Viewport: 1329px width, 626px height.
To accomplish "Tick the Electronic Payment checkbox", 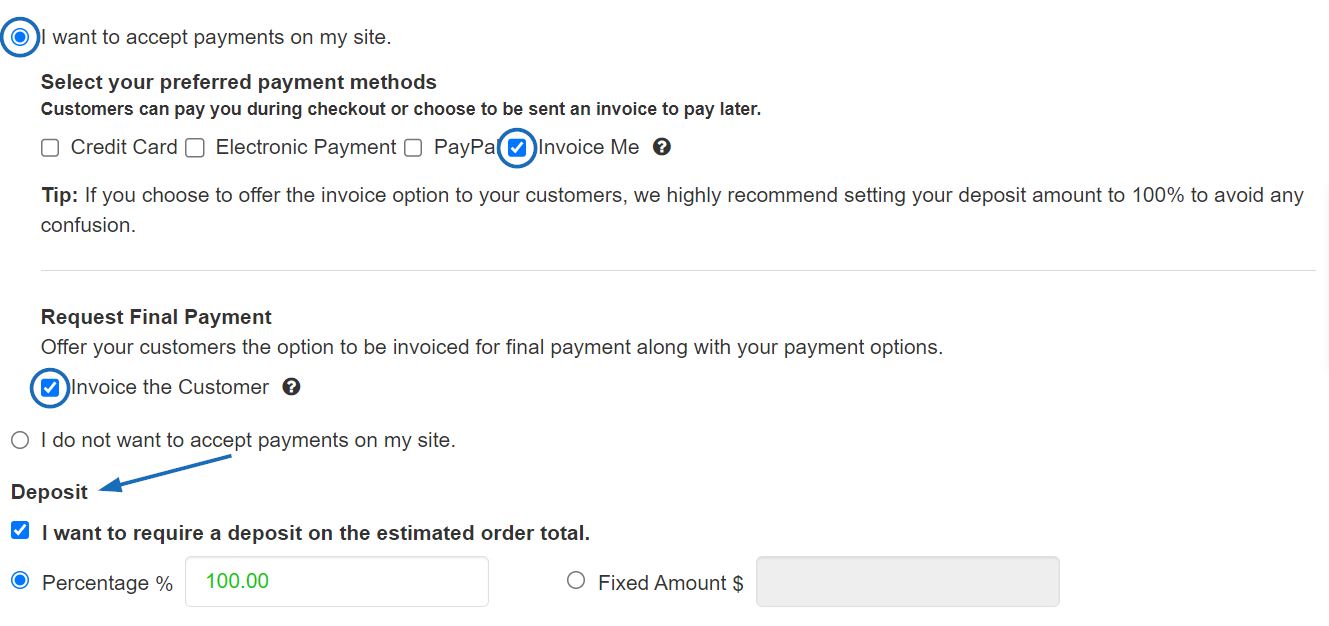I will (x=195, y=148).
